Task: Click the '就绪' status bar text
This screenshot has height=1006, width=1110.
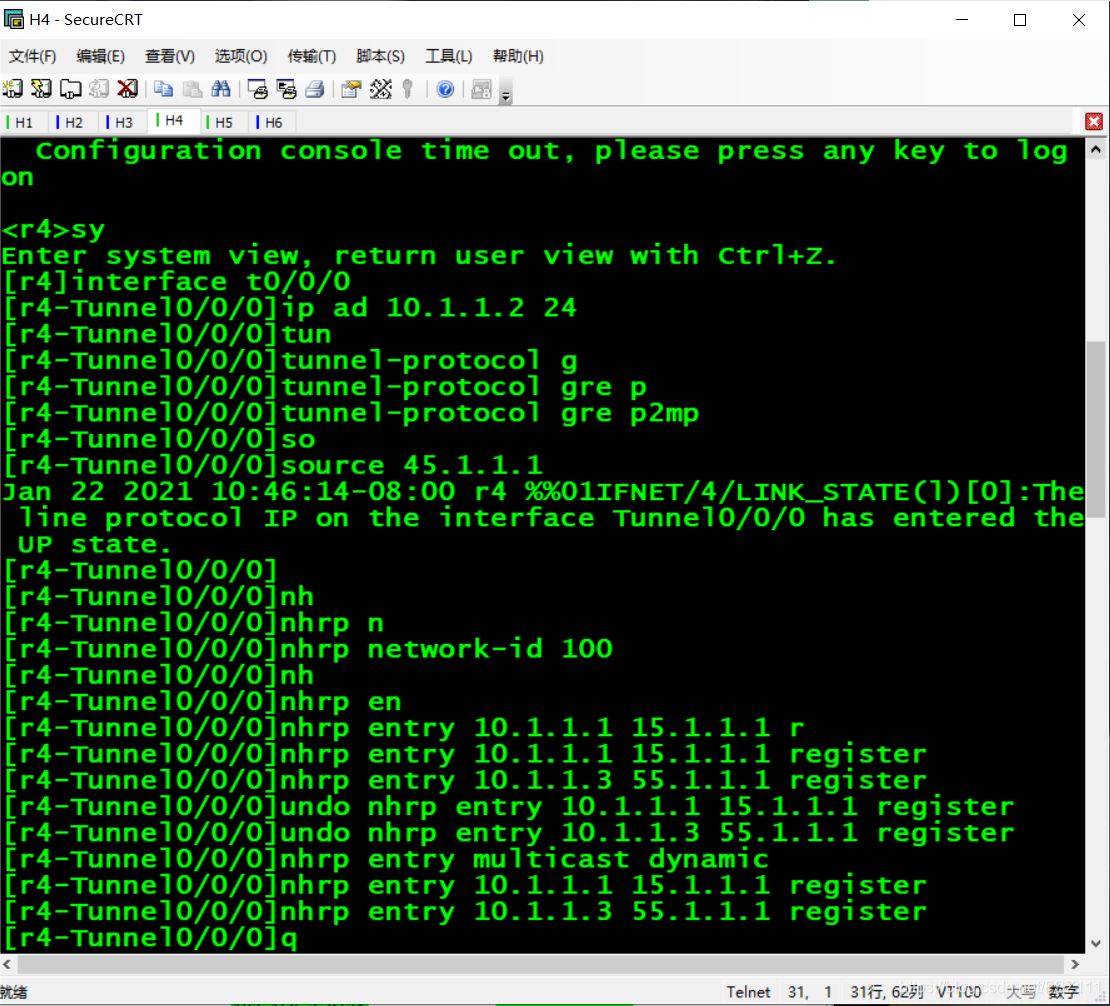Action: pos(13,992)
